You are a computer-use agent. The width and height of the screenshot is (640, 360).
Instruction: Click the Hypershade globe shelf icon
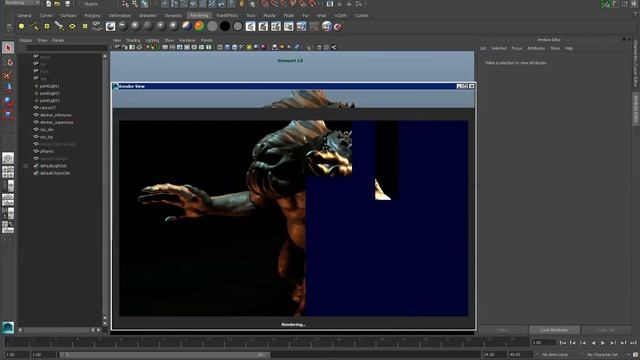[327, 27]
